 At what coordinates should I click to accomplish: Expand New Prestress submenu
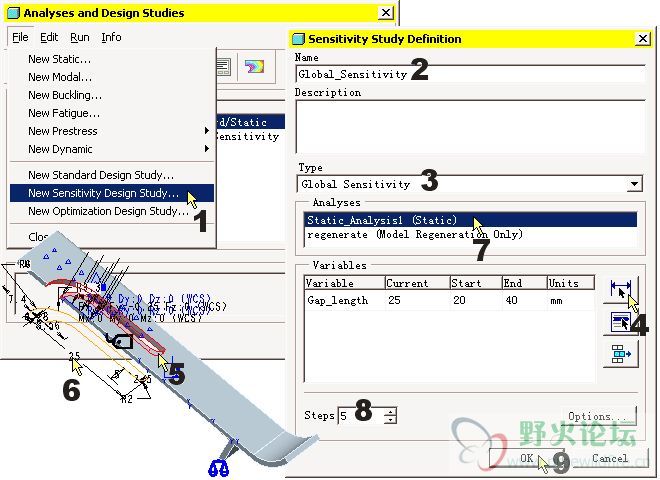pos(113,131)
